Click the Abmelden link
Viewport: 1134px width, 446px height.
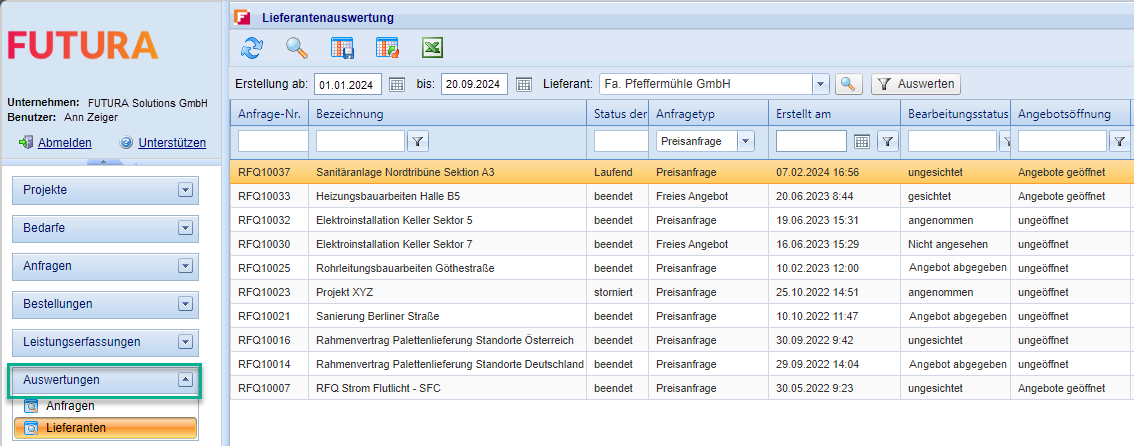(x=64, y=143)
